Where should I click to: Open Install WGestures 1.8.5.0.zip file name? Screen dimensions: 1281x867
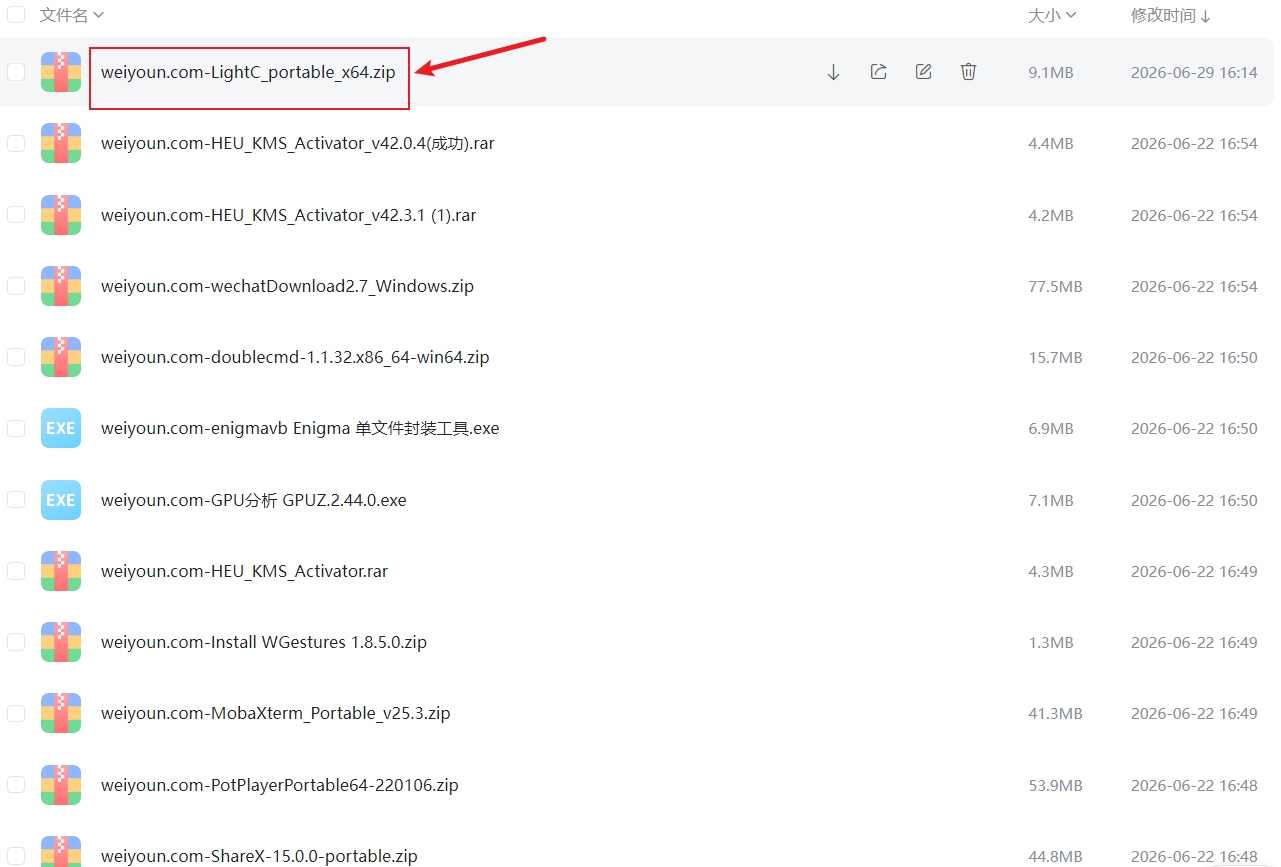coord(264,642)
